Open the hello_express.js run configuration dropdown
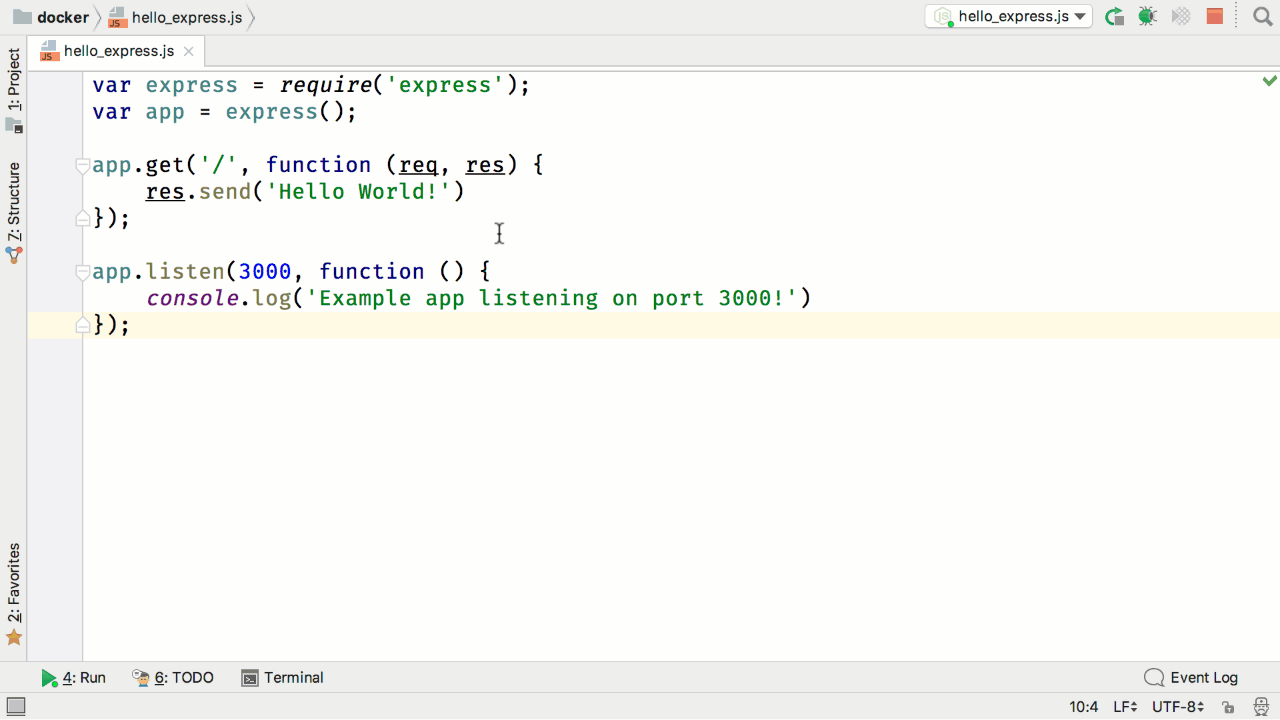 click(x=1008, y=16)
